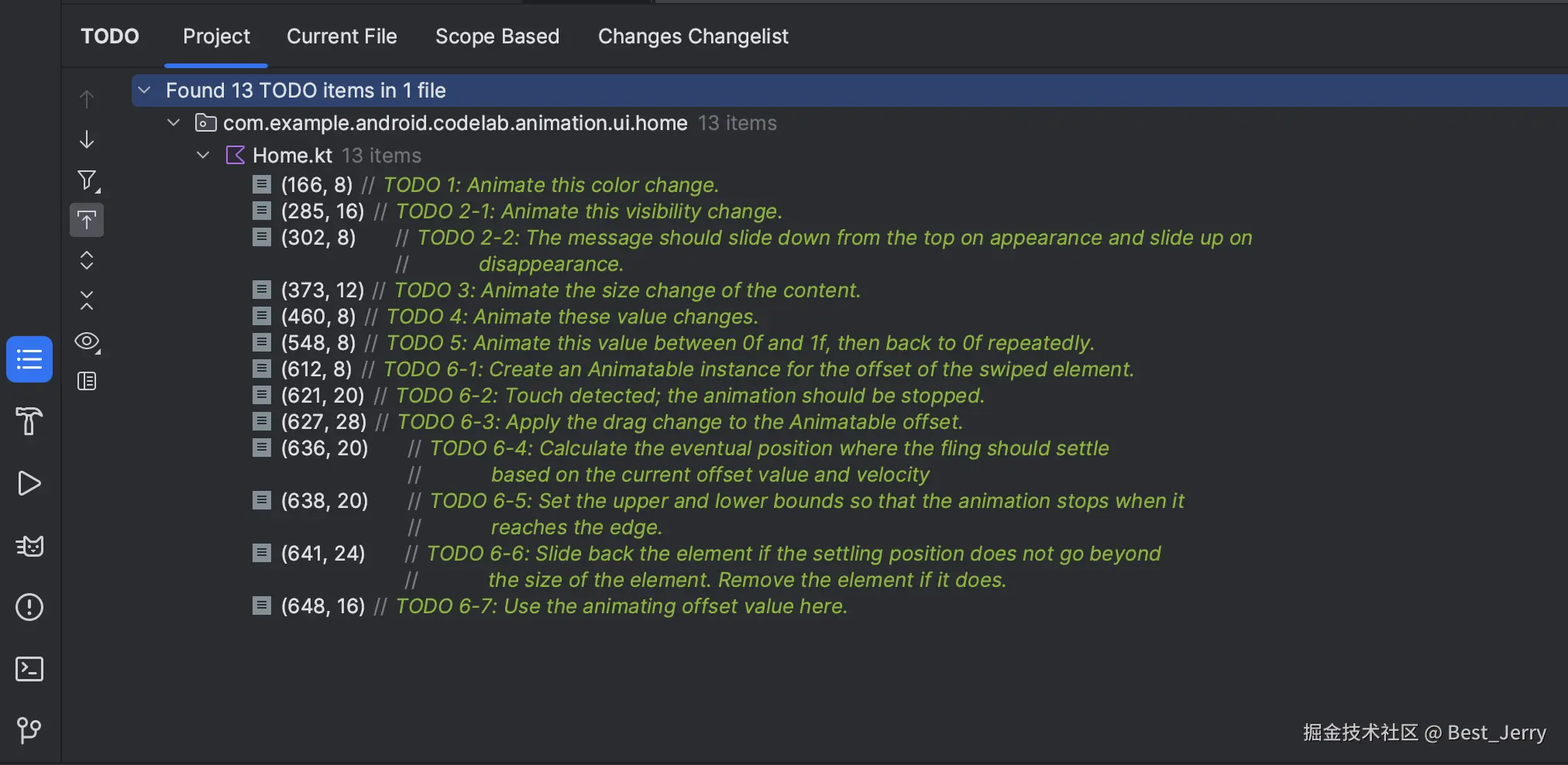Switch to the Current File tab

point(342,36)
